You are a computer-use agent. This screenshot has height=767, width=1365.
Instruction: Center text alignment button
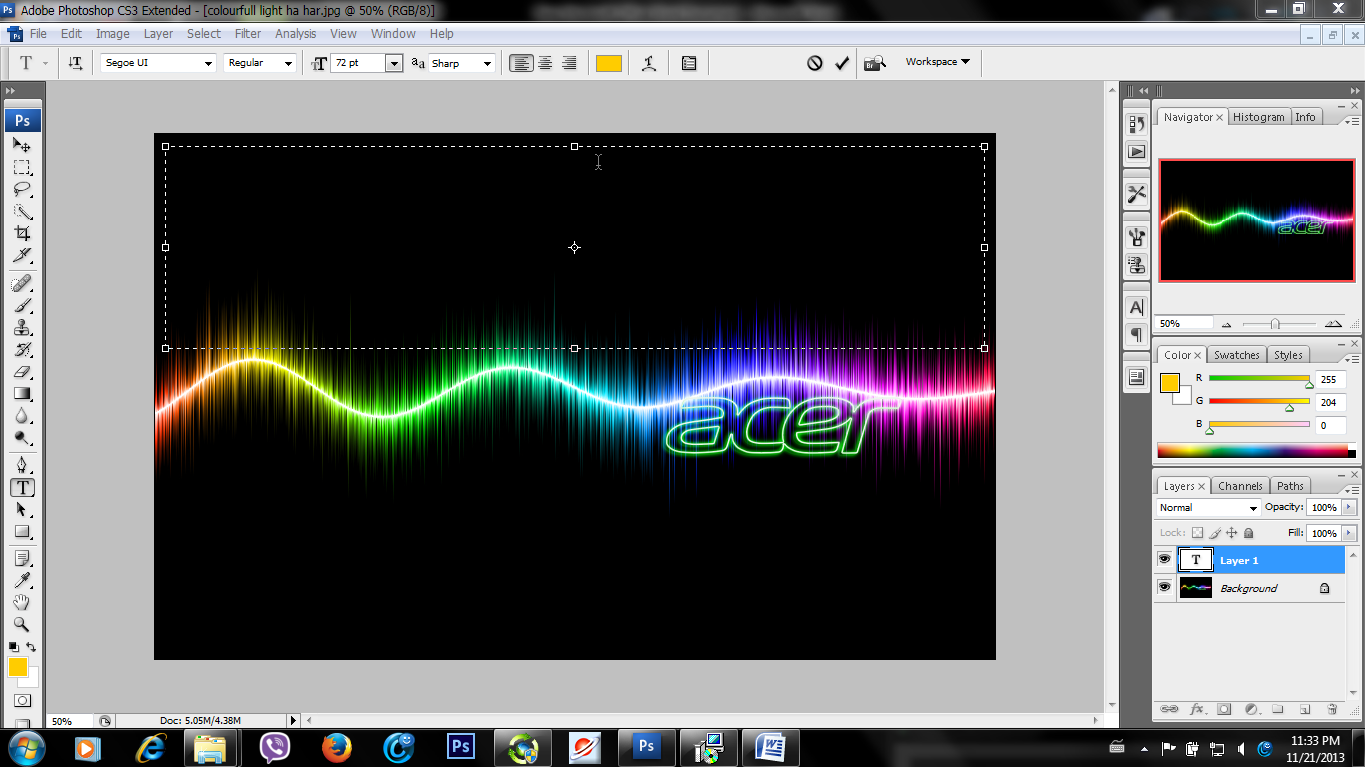545,63
